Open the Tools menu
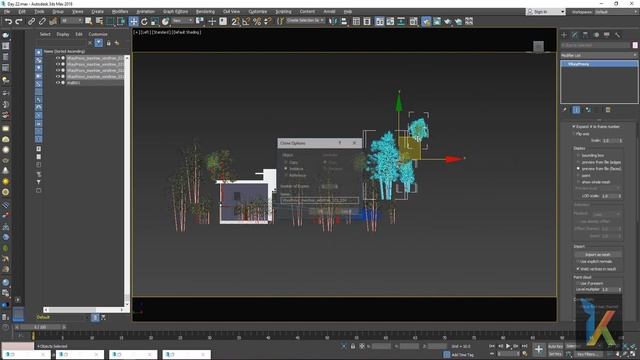The image size is (640, 360). pyautogui.click(x=39, y=12)
